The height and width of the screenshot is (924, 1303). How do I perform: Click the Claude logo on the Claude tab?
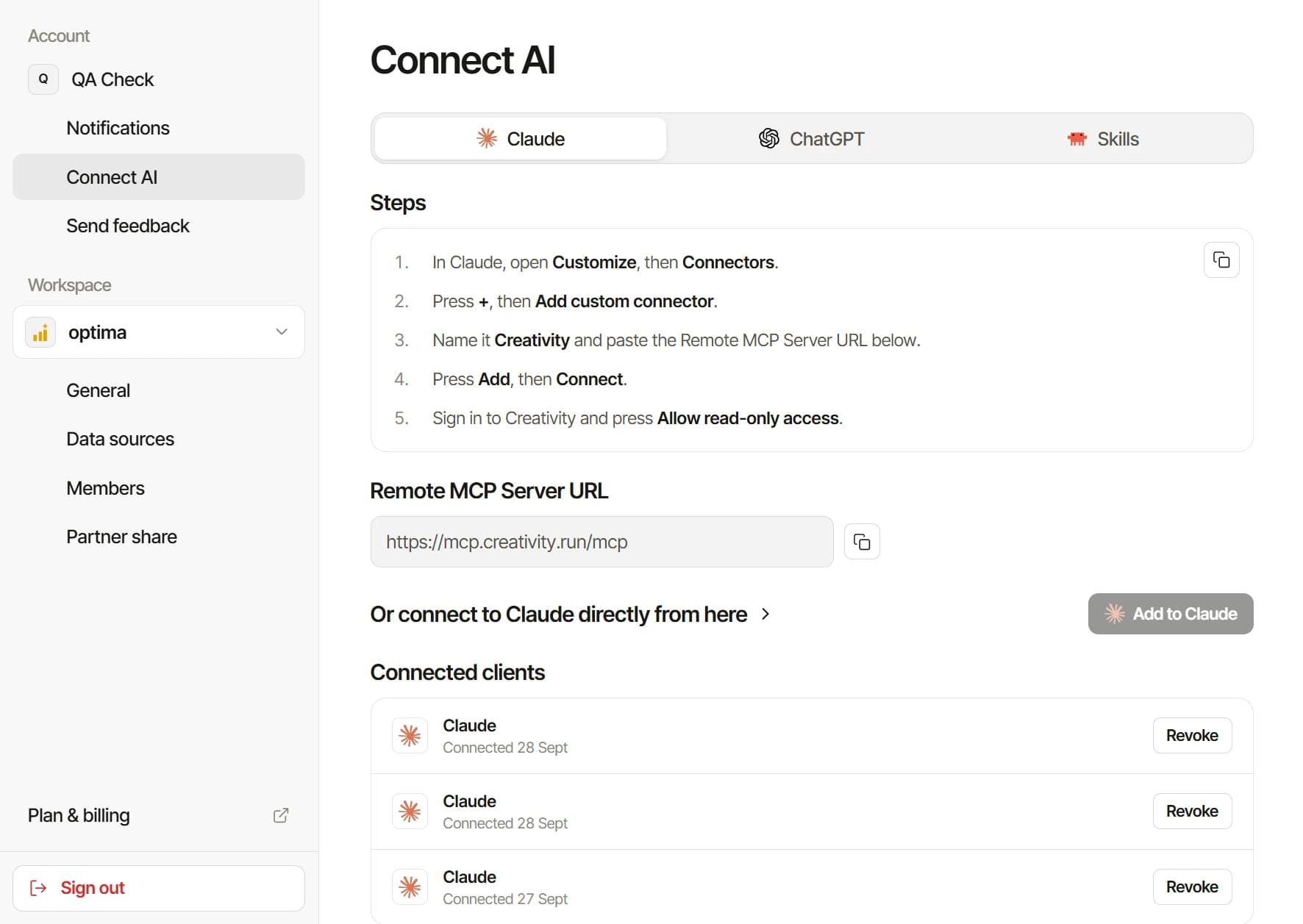coord(487,138)
